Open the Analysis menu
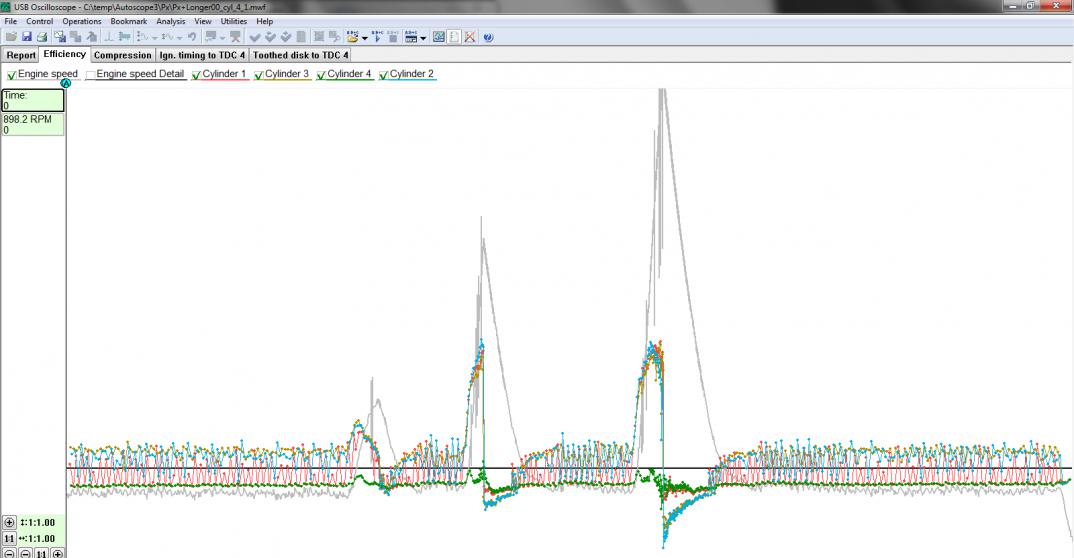This screenshot has width=1074, height=558. (x=170, y=21)
